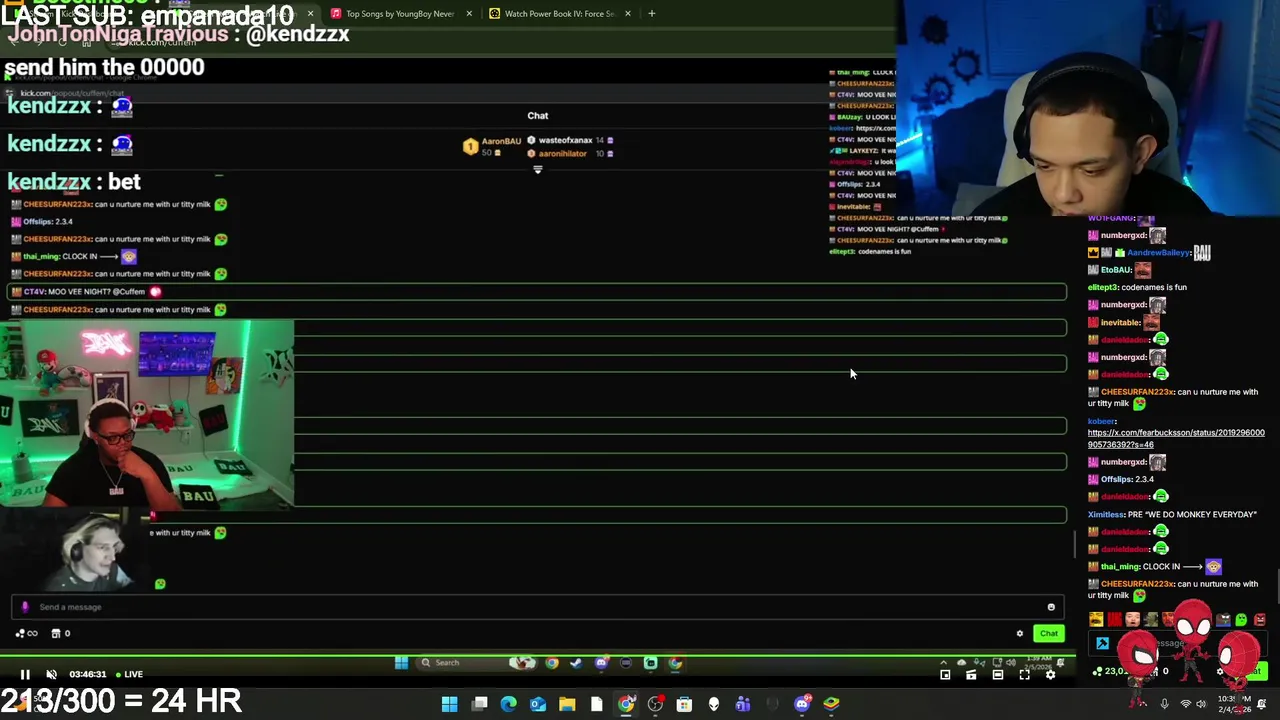
Task: Focus the Send a message input field
Action: pos(540,607)
